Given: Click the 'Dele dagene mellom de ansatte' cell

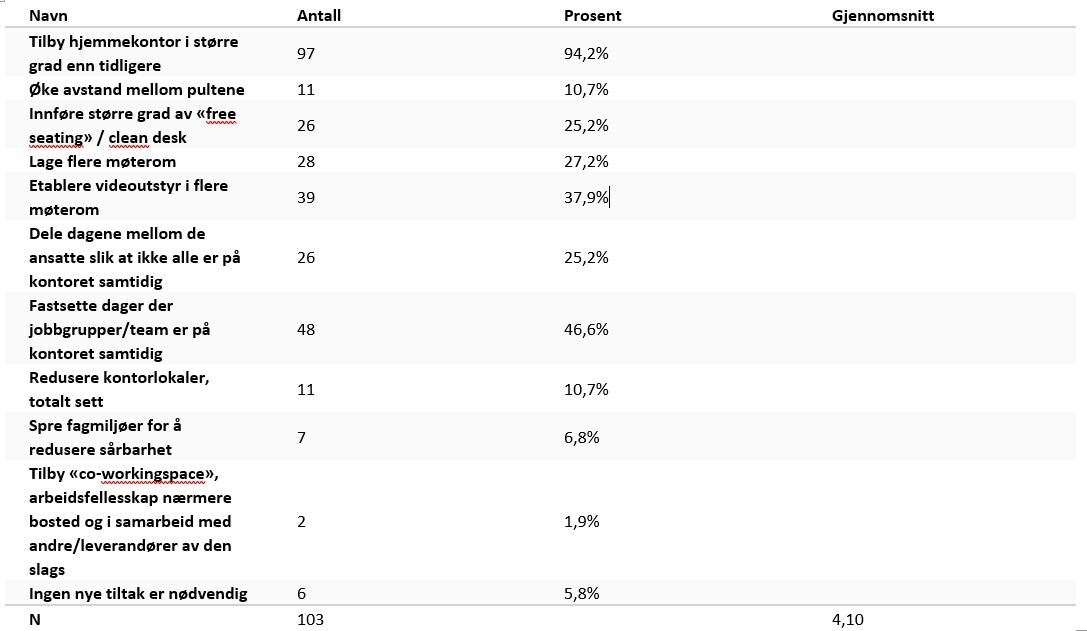Looking at the screenshot, I should [134, 258].
